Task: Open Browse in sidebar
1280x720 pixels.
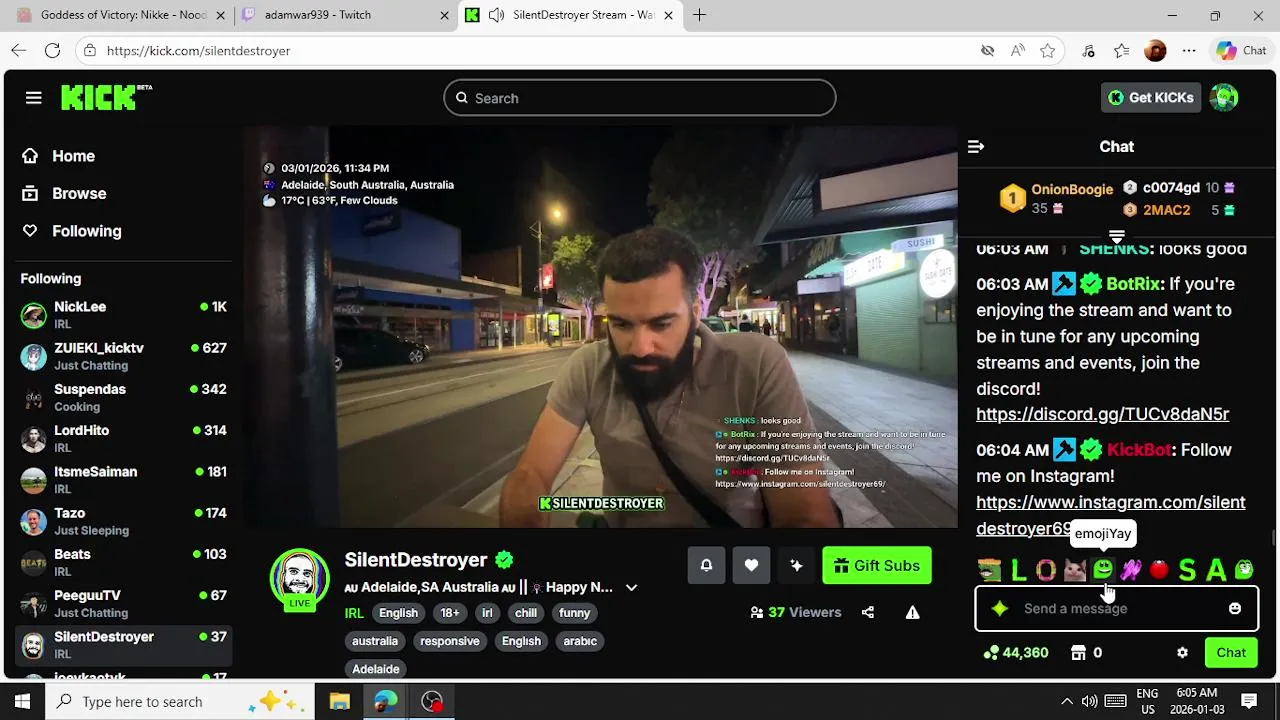Action: pyautogui.click(x=64, y=193)
